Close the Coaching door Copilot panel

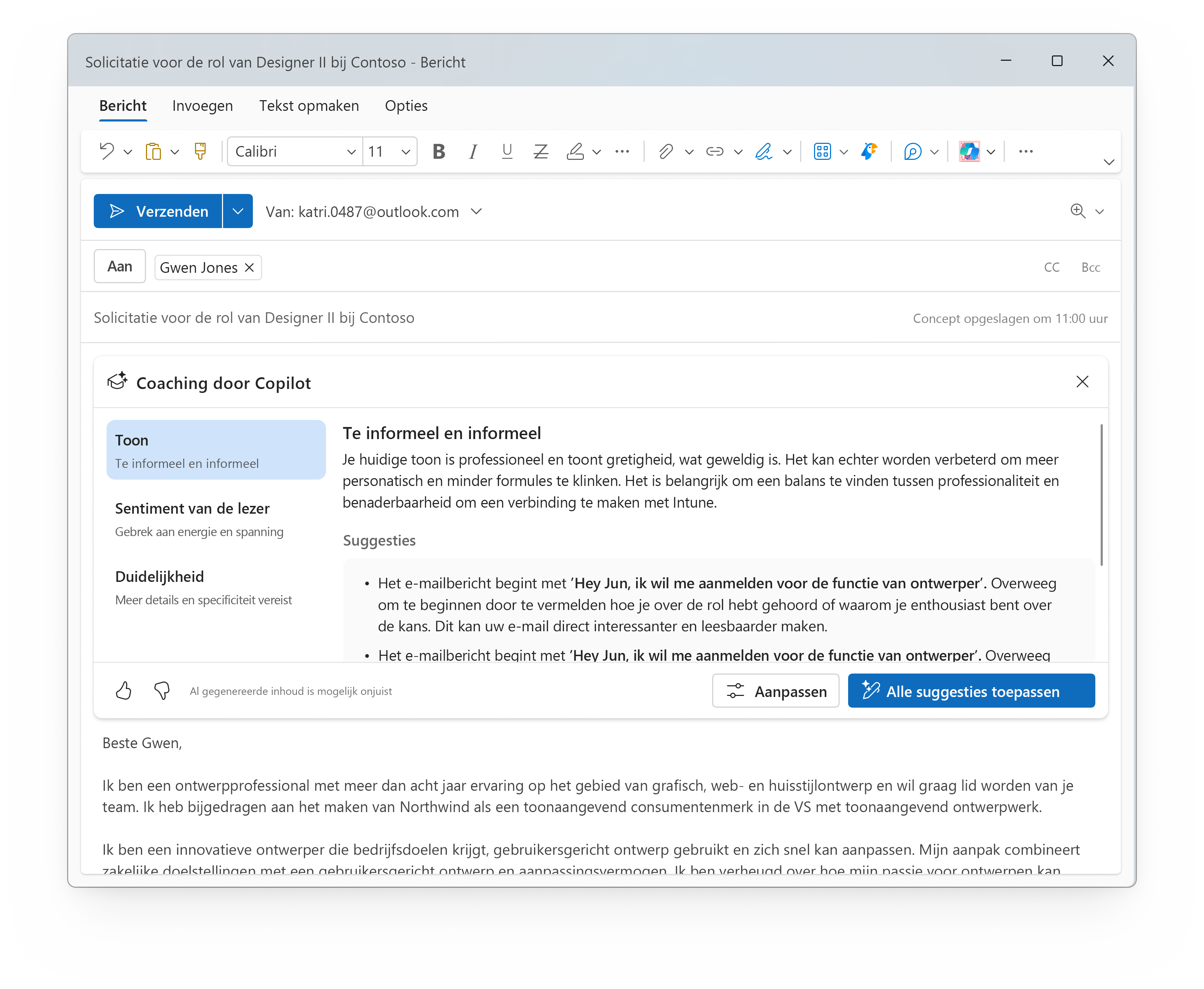[x=1082, y=382]
